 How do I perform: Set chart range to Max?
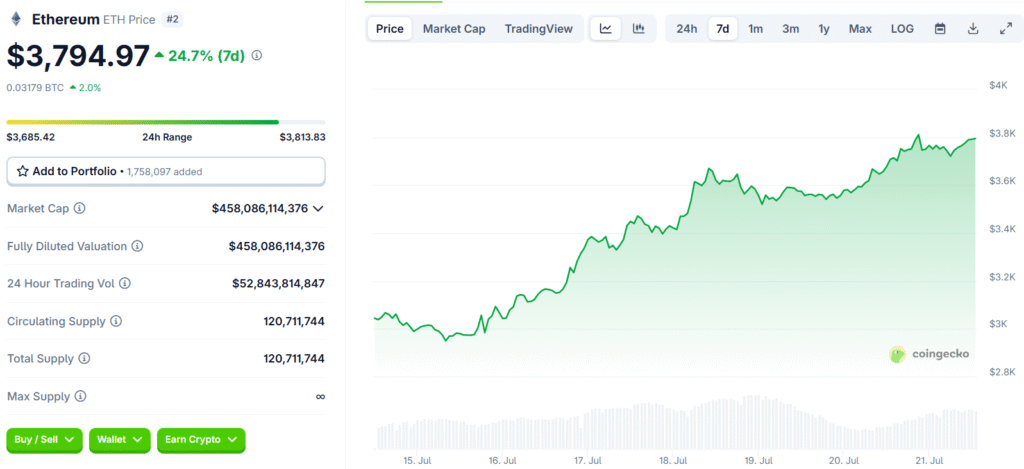[860, 29]
